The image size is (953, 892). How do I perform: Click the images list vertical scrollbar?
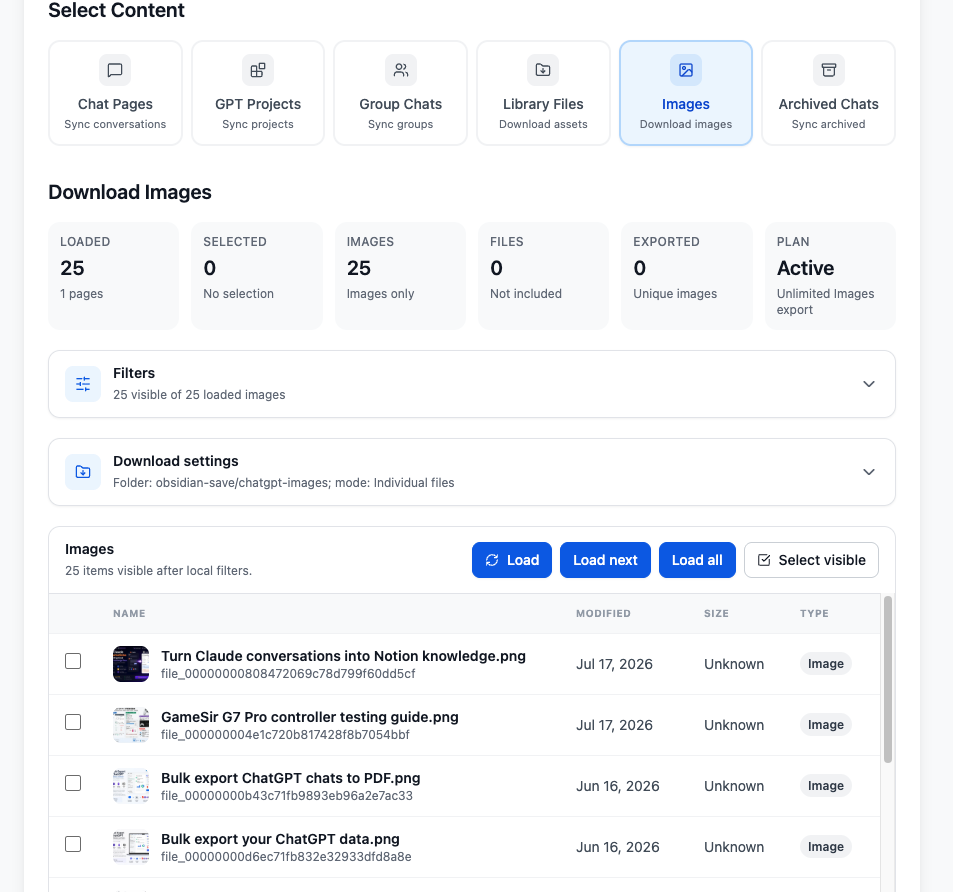(887, 679)
